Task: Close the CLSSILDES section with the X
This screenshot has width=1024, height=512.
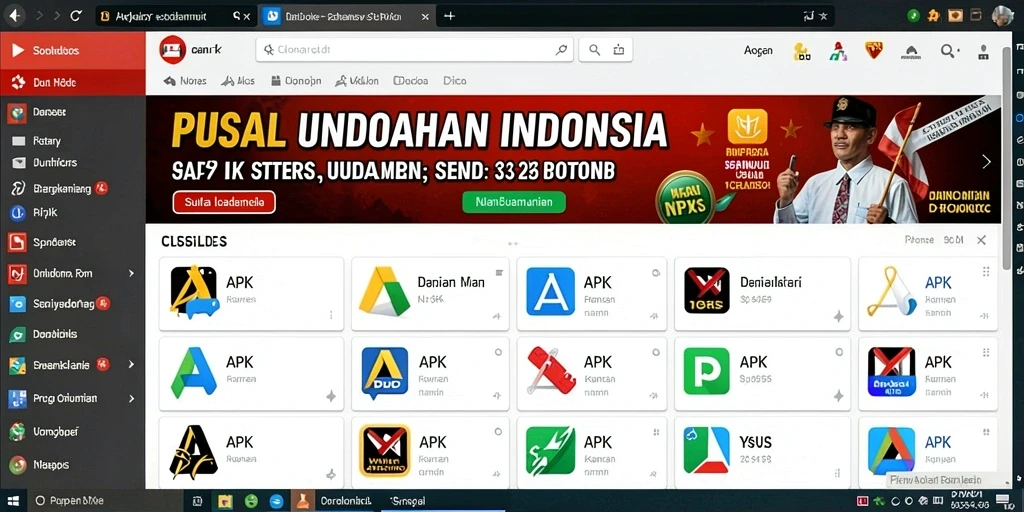Action: coord(981,240)
